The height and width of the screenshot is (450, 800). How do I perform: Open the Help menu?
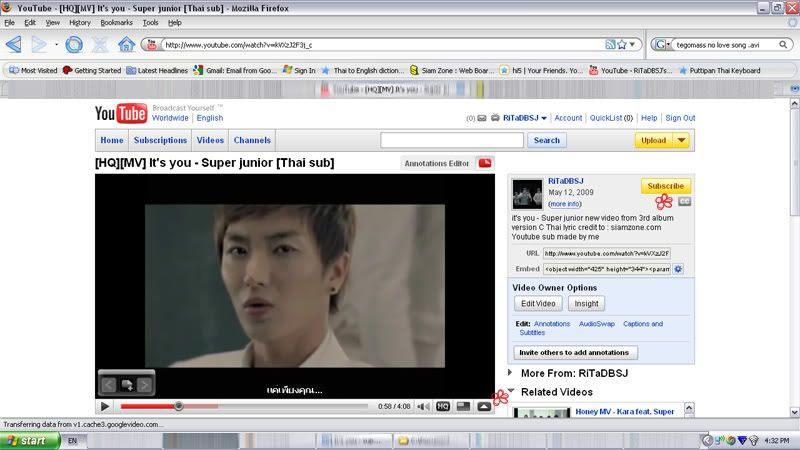174,22
